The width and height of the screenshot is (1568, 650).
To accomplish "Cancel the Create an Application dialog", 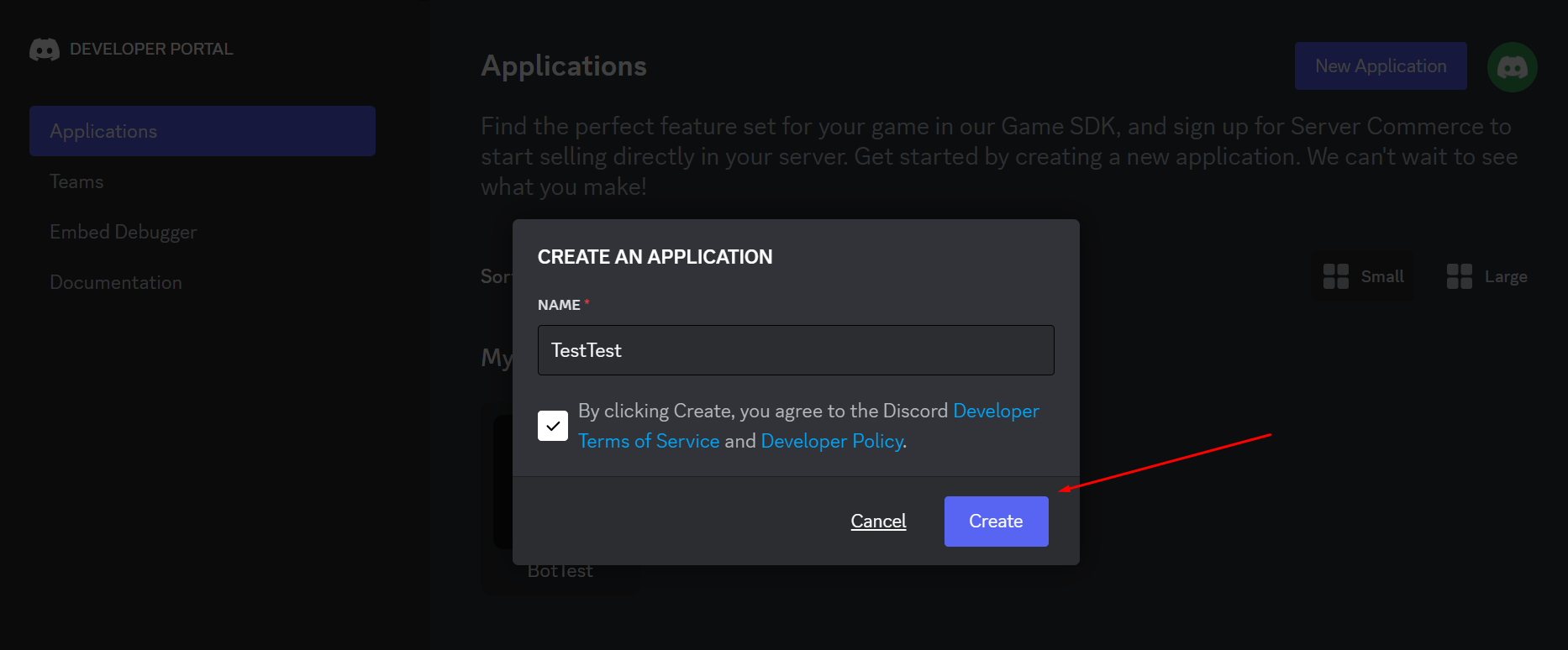I will tap(878, 522).
